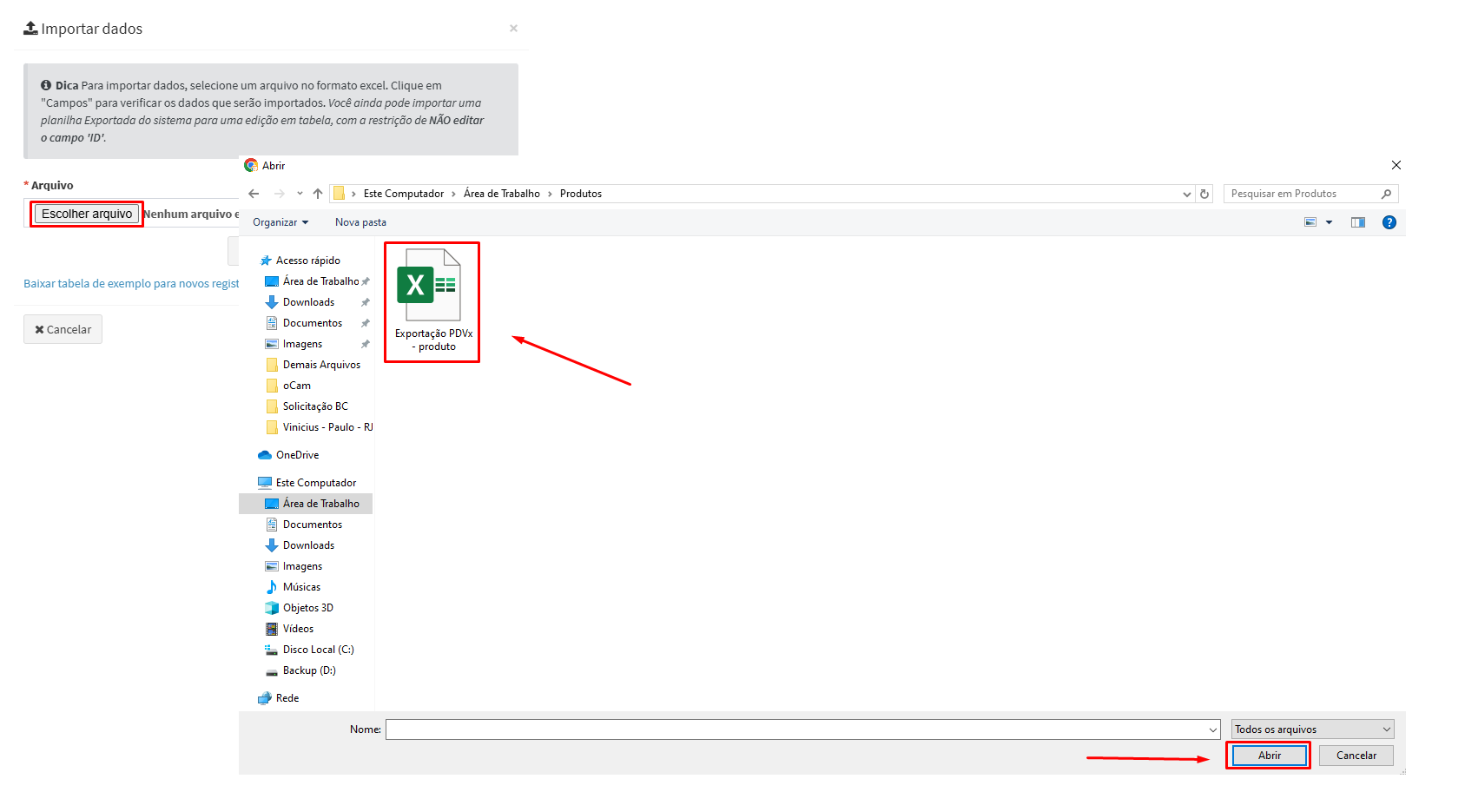Go up one folder level
Viewport: 1465px width, 812px height.
click(318, 194)
